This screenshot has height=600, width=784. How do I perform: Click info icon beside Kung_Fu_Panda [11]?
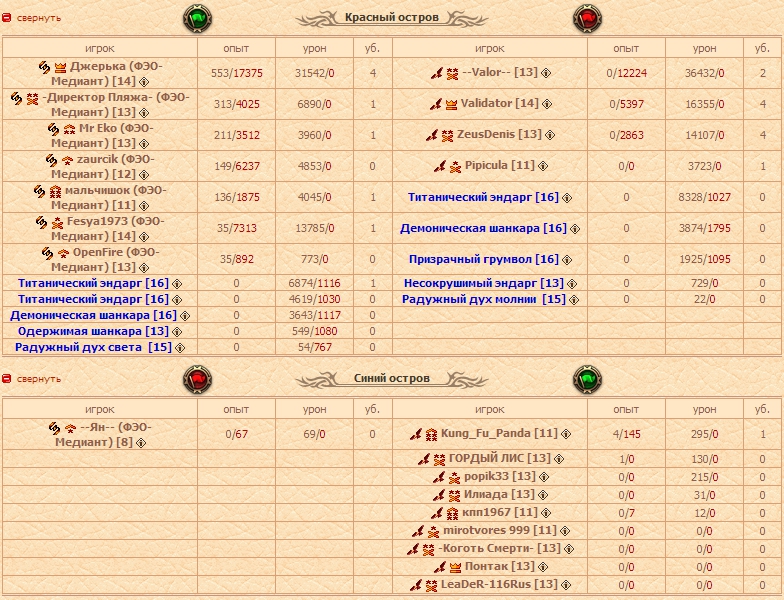tap(567, 435)
